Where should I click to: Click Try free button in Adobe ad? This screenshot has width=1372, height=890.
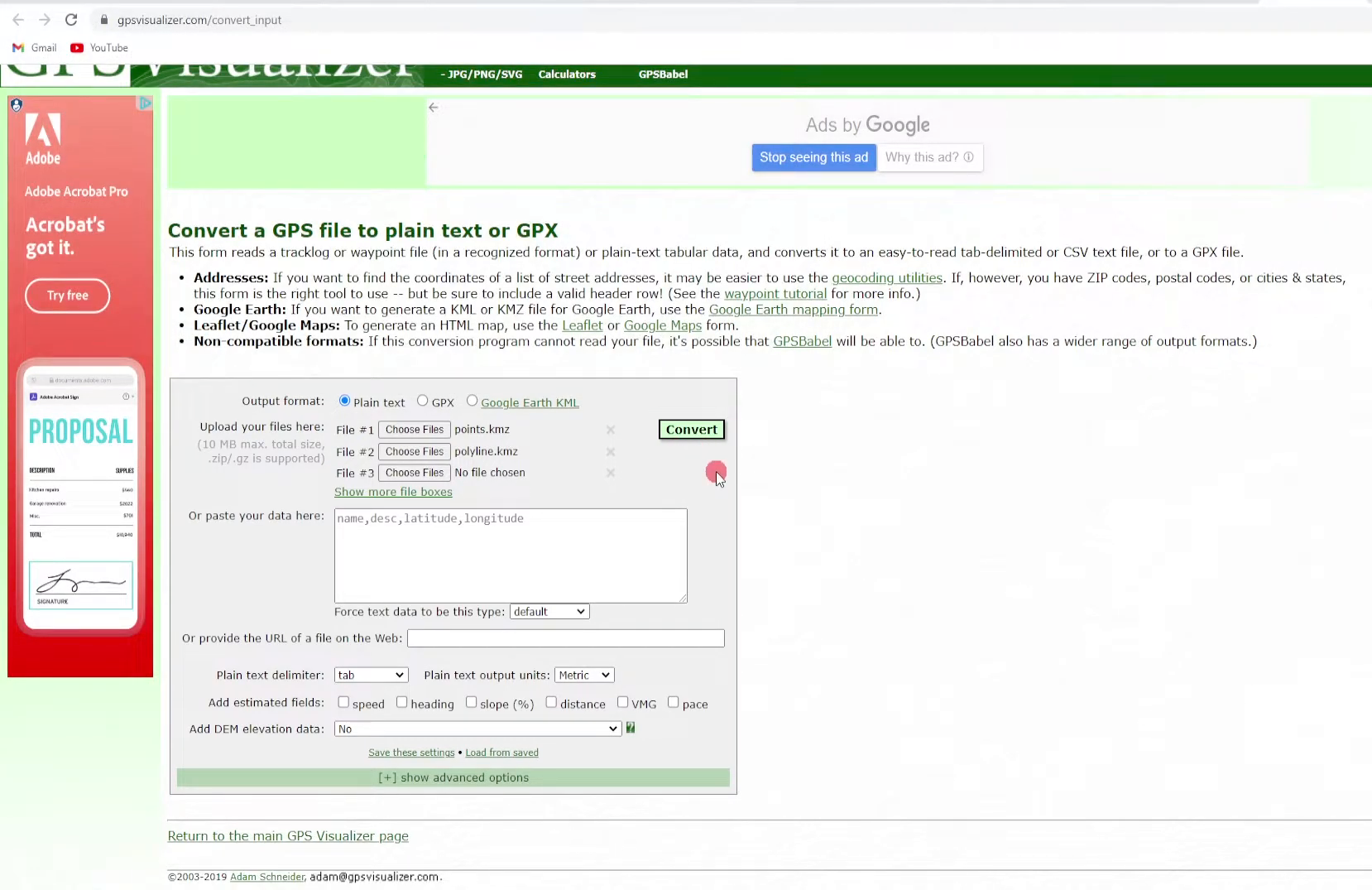tap(68, 296)
